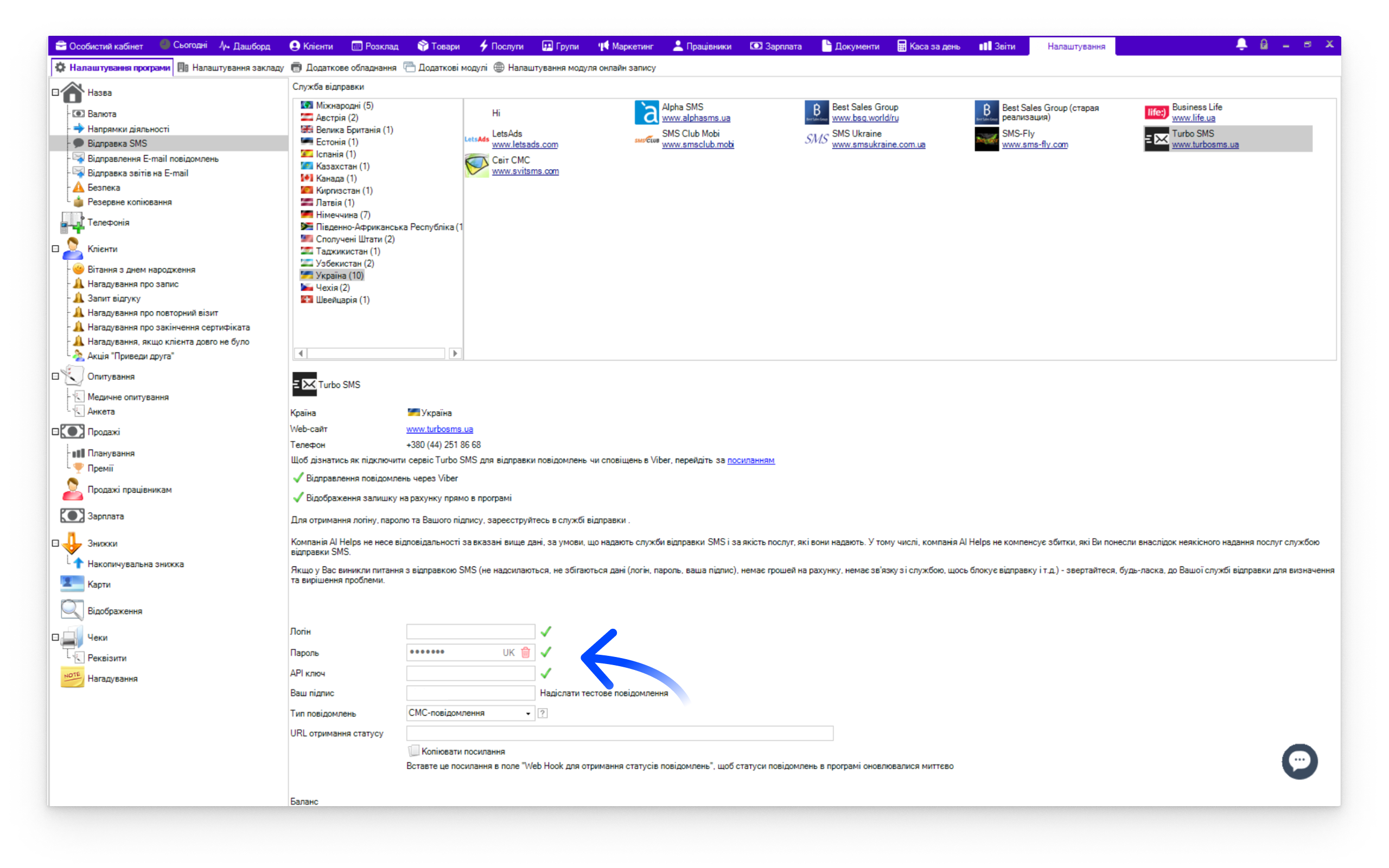
Task: Focus URL отримання статусу field
Action: point(619,733)
